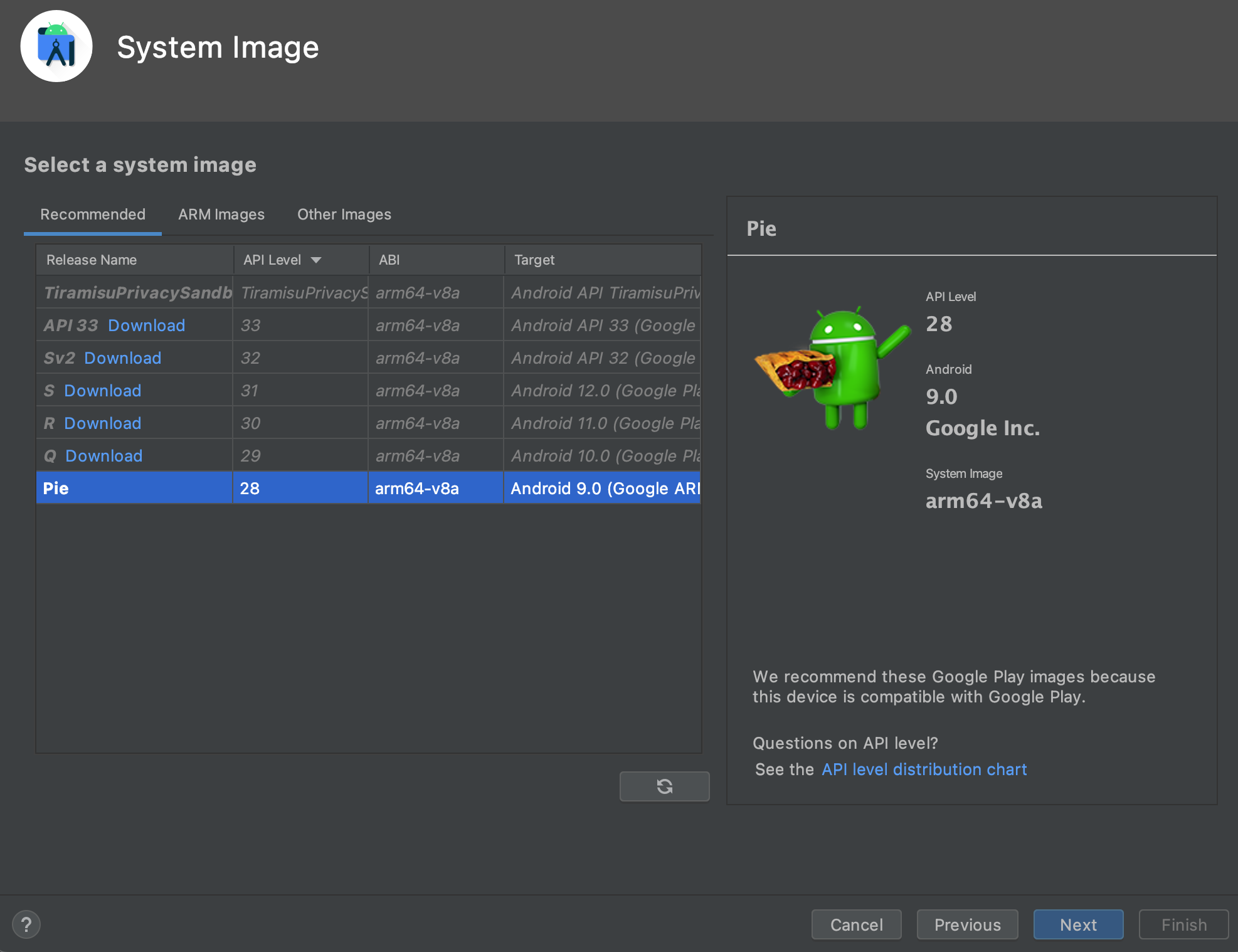Click the API level 30 cell
Viewport: 1238px width, 952px height.
point(300,423)
